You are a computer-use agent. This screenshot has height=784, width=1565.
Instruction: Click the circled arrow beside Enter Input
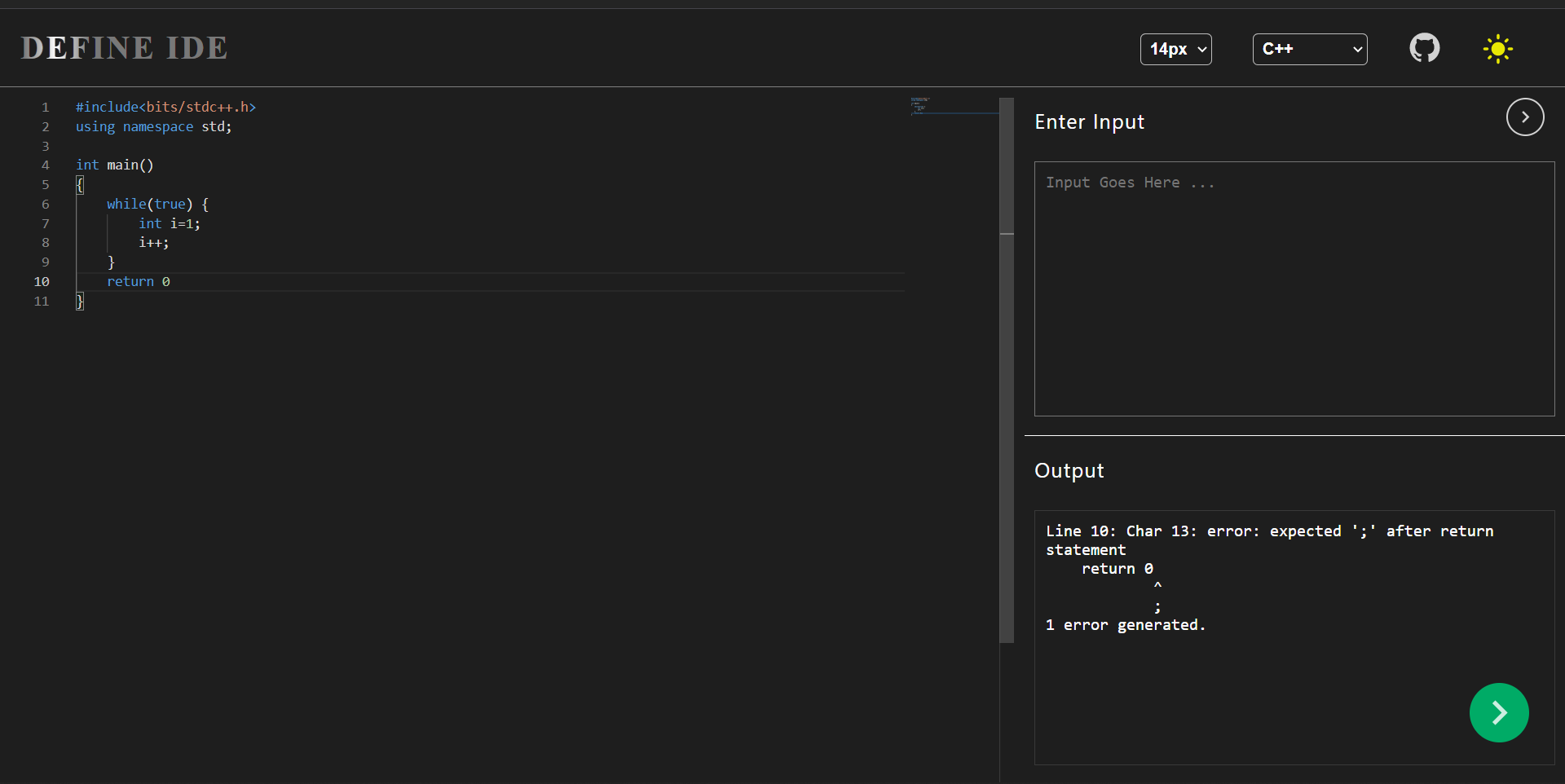click(1525, 117)
